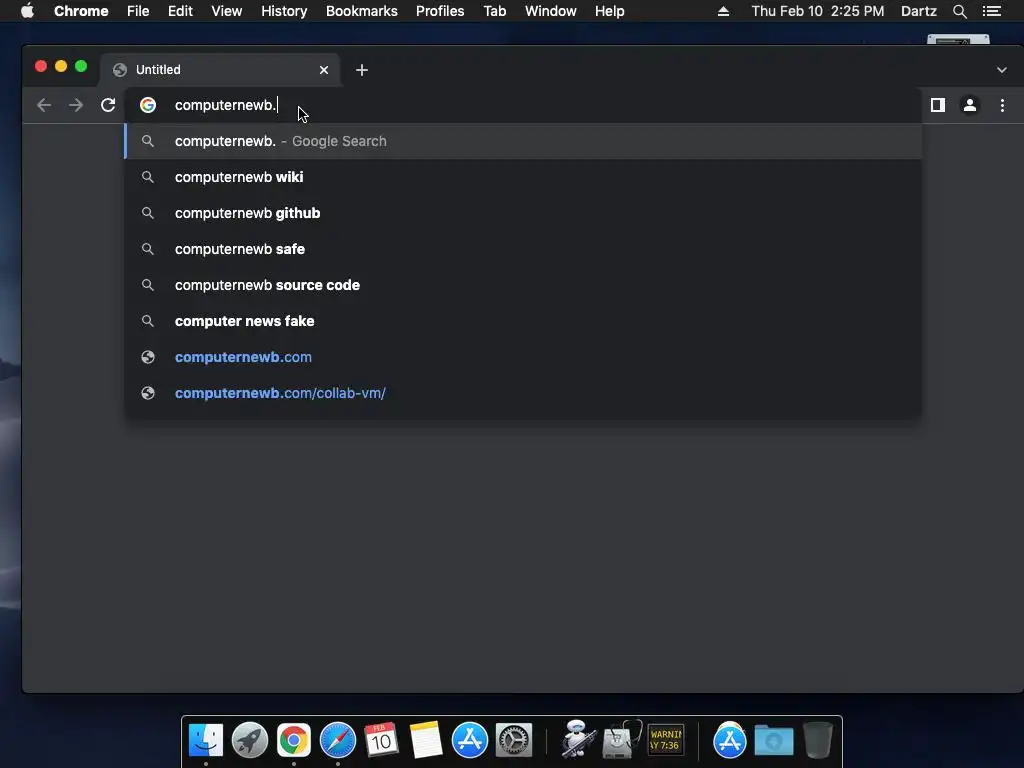The width and height of the screenshot is (1024, 768).
Task: Select 'computernewb github' suggestion
Action: pyautogui.click(x=523, y=213)
